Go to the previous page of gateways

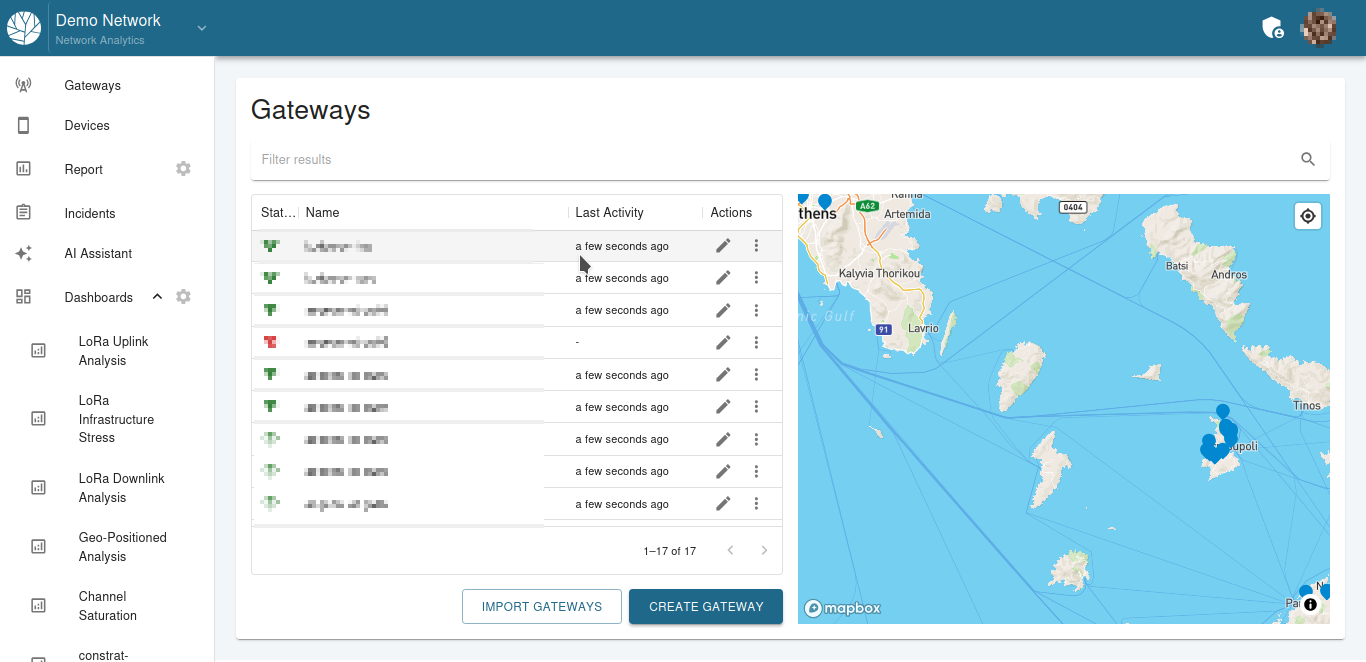click(x=731, y=550)
